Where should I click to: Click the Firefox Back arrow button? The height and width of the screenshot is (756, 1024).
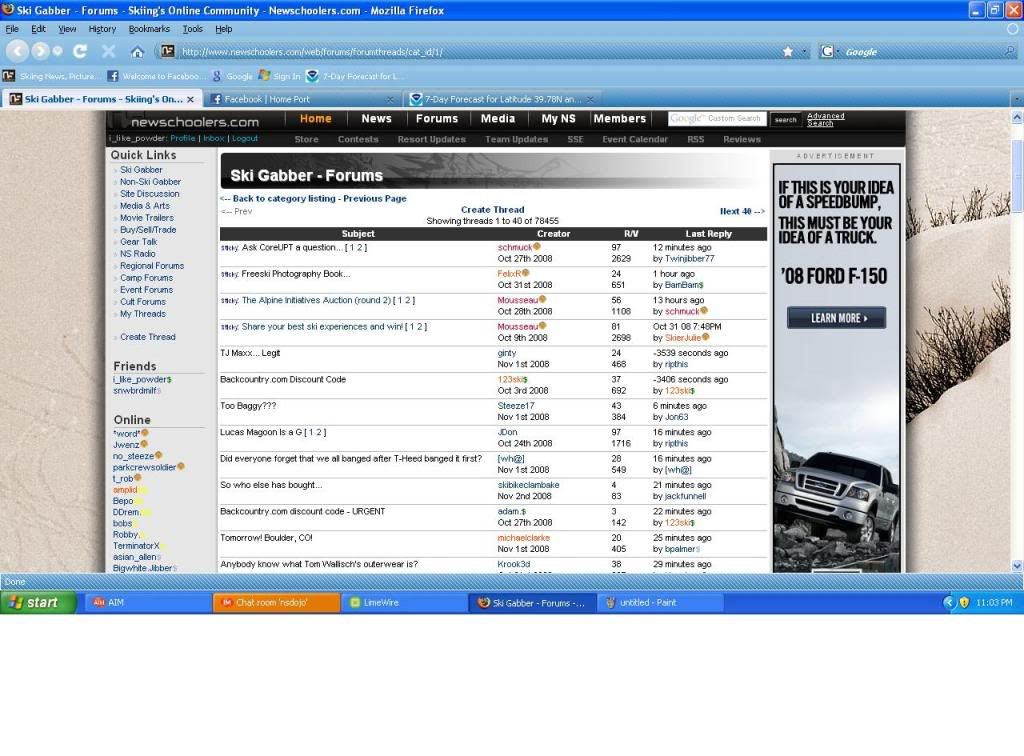17,51
